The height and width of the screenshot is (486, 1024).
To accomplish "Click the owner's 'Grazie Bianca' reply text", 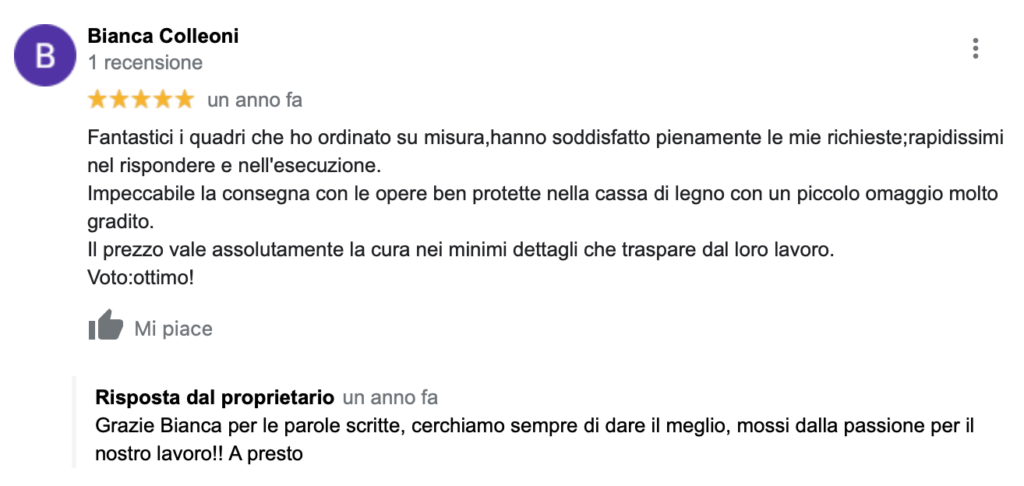I will [535, 440].
